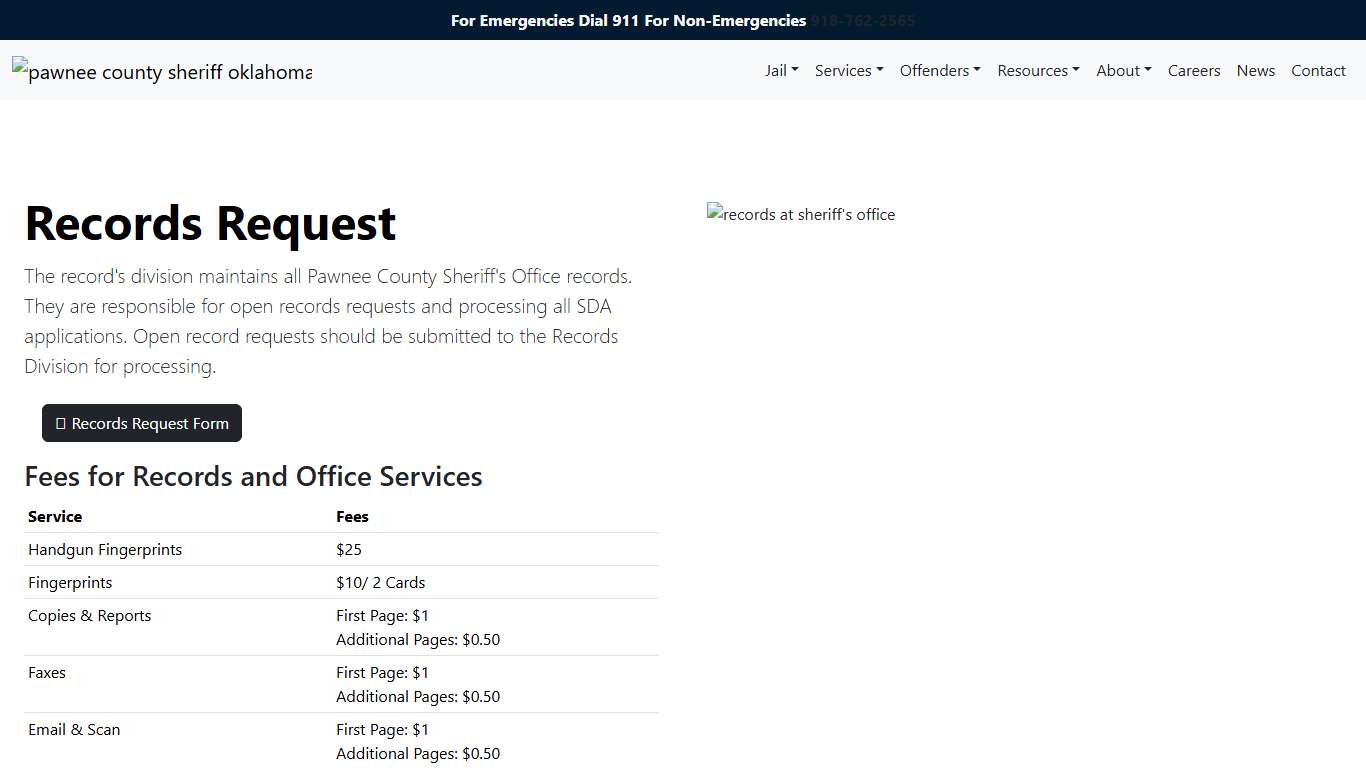Open the Resources dropdown menu
1366x768 pixels.
[x=1038, y=70]
